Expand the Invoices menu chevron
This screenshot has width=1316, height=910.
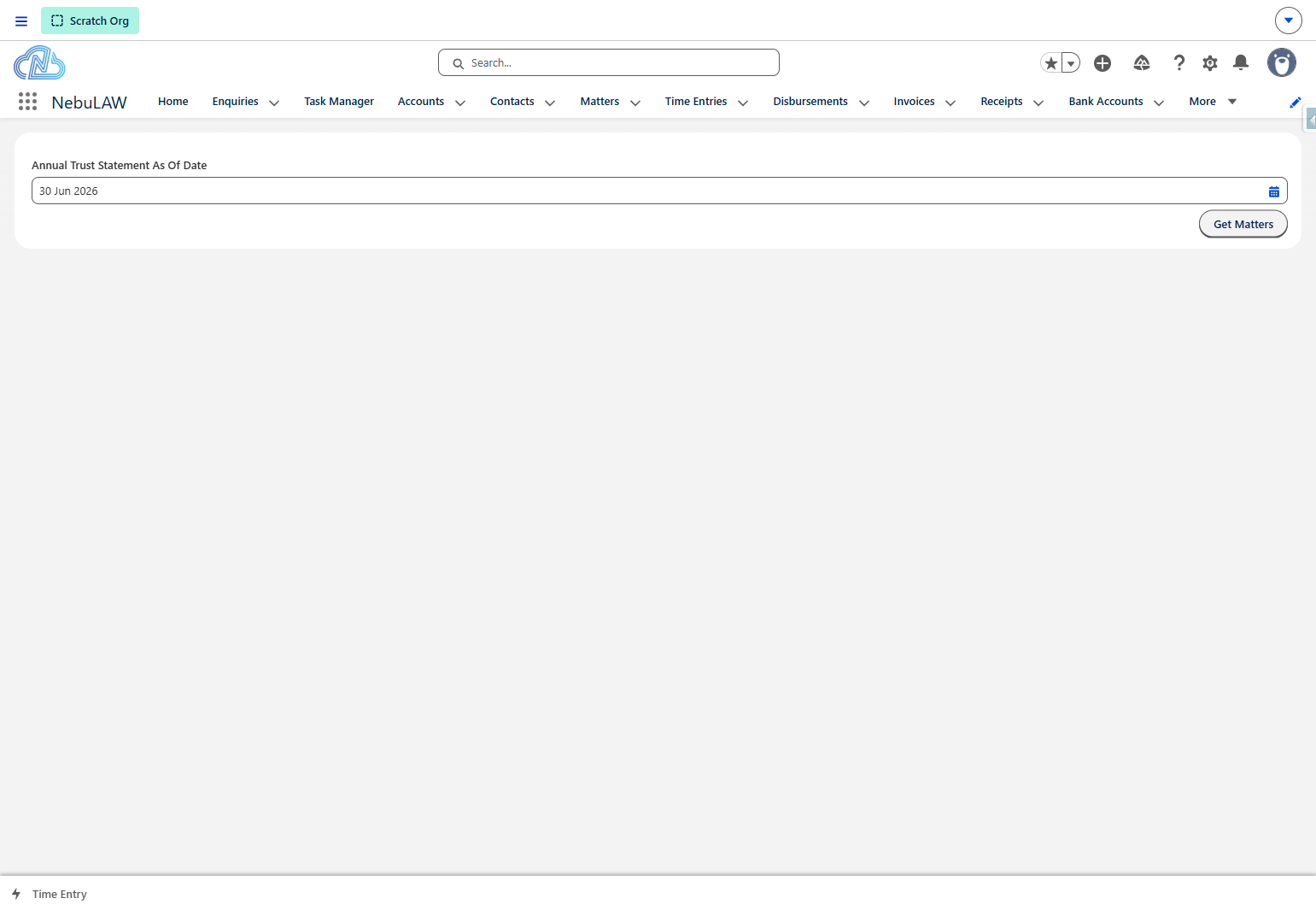(950, 103)
